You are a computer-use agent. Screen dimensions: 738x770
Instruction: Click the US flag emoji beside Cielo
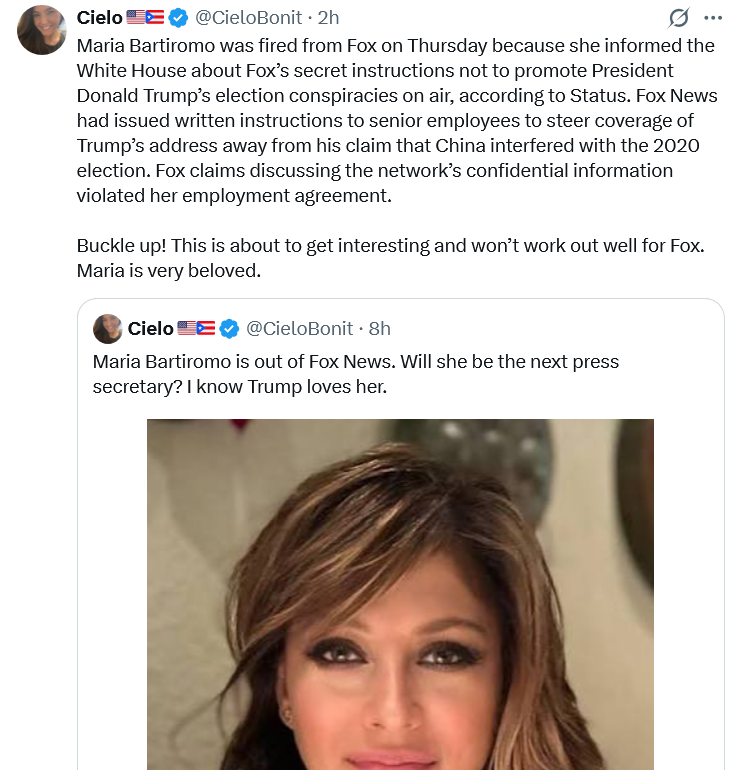135,17
